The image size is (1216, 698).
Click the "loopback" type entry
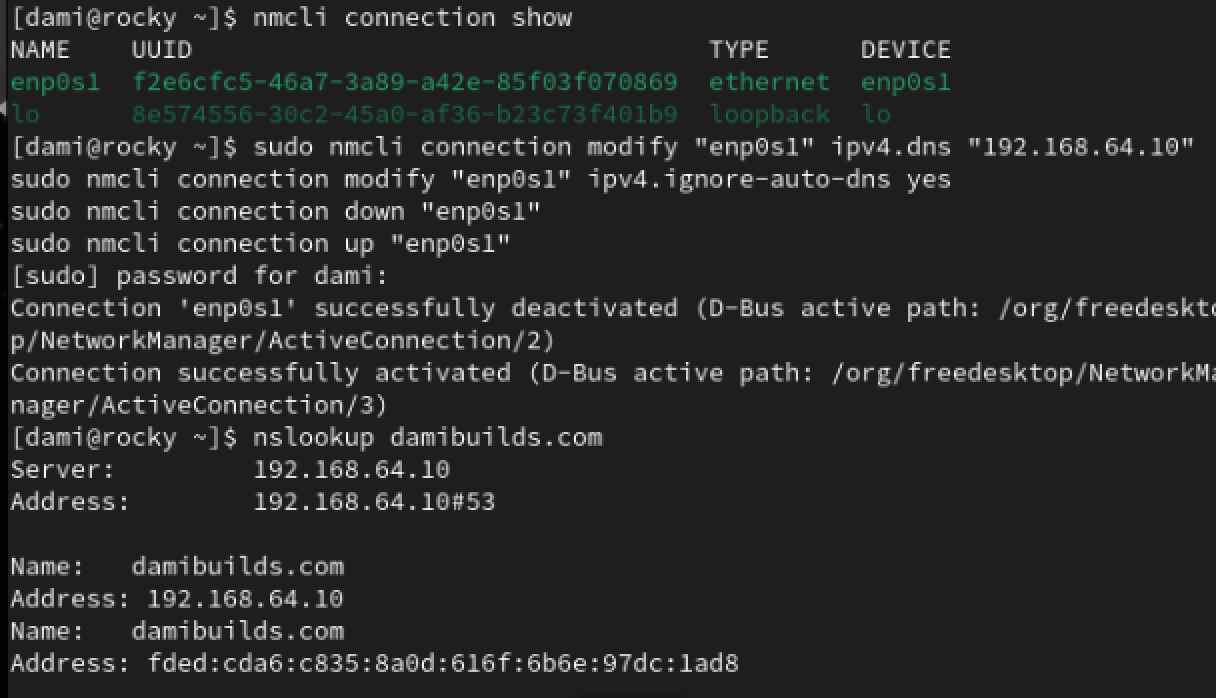click(x=769, y=114)
